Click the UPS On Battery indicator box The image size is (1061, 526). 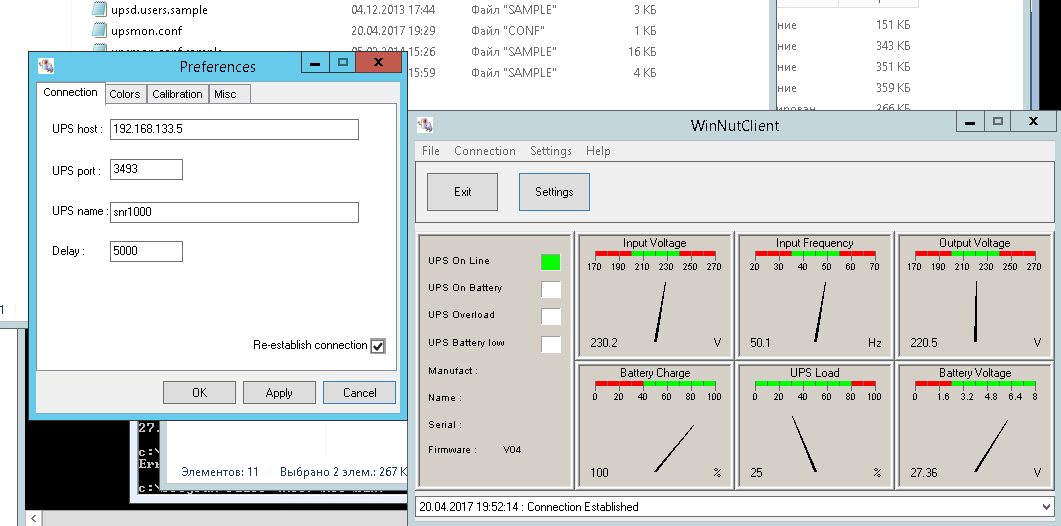click(550, 289)
